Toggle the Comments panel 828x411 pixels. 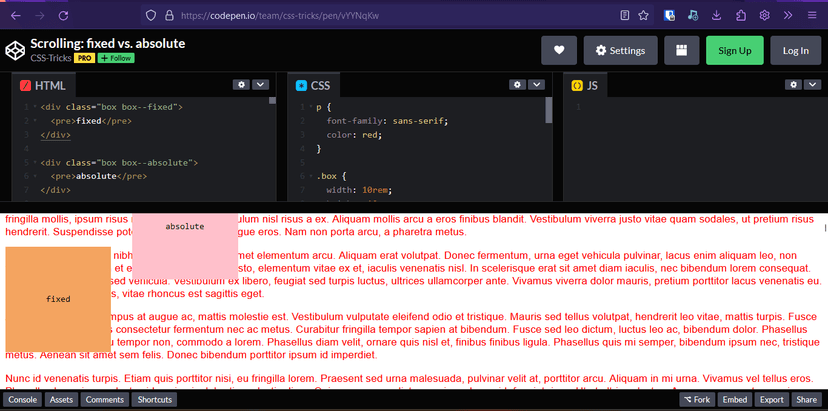click(x=104, y=400)
